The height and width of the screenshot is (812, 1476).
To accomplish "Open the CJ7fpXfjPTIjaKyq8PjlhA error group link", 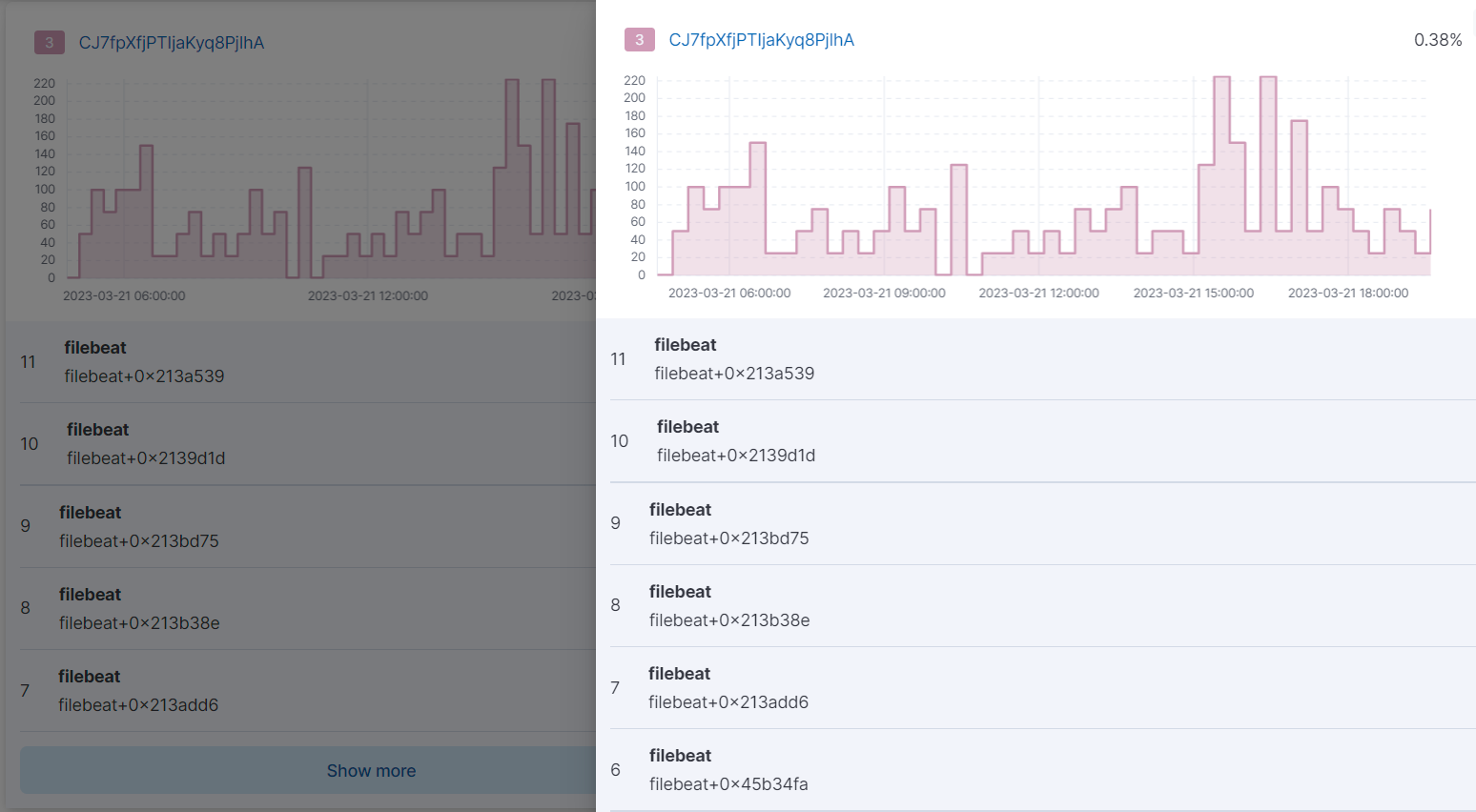I will tap(761, 39).
